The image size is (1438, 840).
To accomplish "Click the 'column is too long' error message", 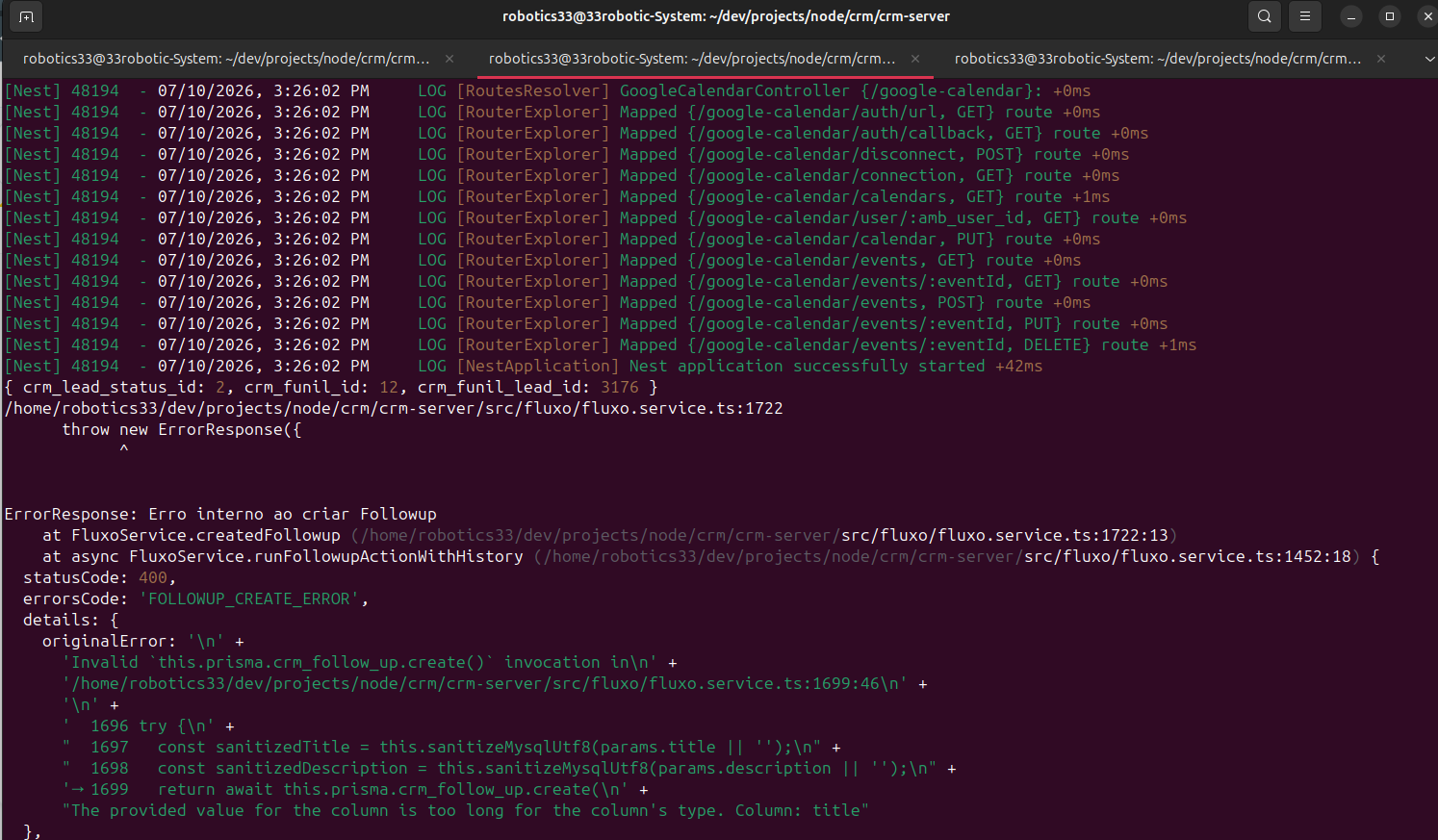I will tap(466, 810).
